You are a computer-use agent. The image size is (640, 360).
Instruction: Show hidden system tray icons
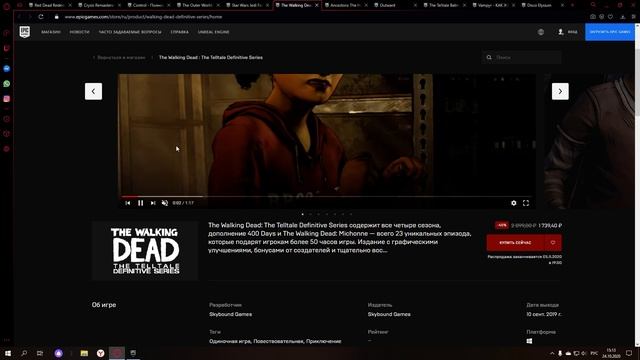[552, 353]
